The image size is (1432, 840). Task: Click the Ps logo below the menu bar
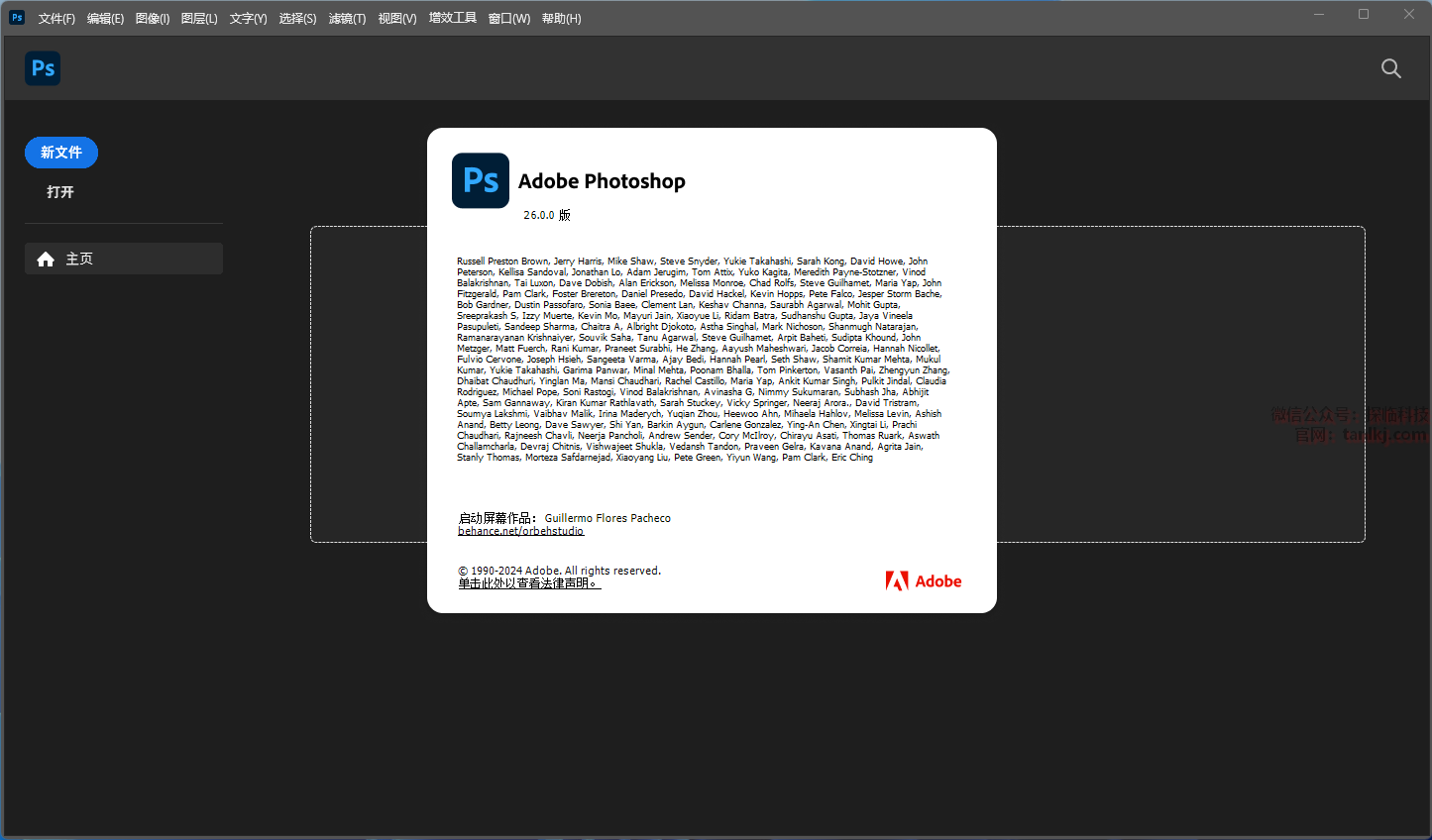click(x=43, y=68)
